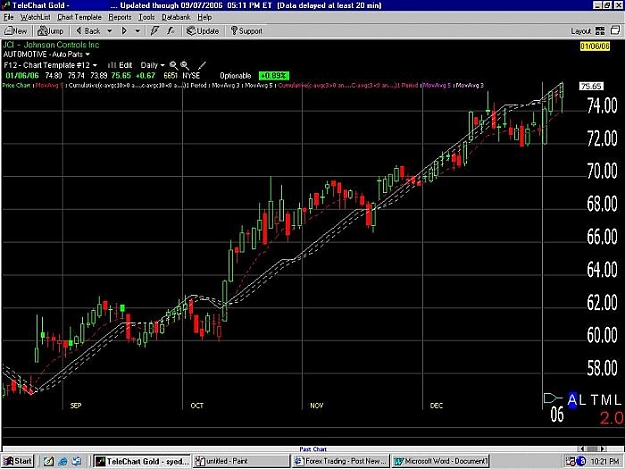Viewport: 625px width, 469px height.
Task: Click the Layout label in toolbar
Action: (580, 31)
